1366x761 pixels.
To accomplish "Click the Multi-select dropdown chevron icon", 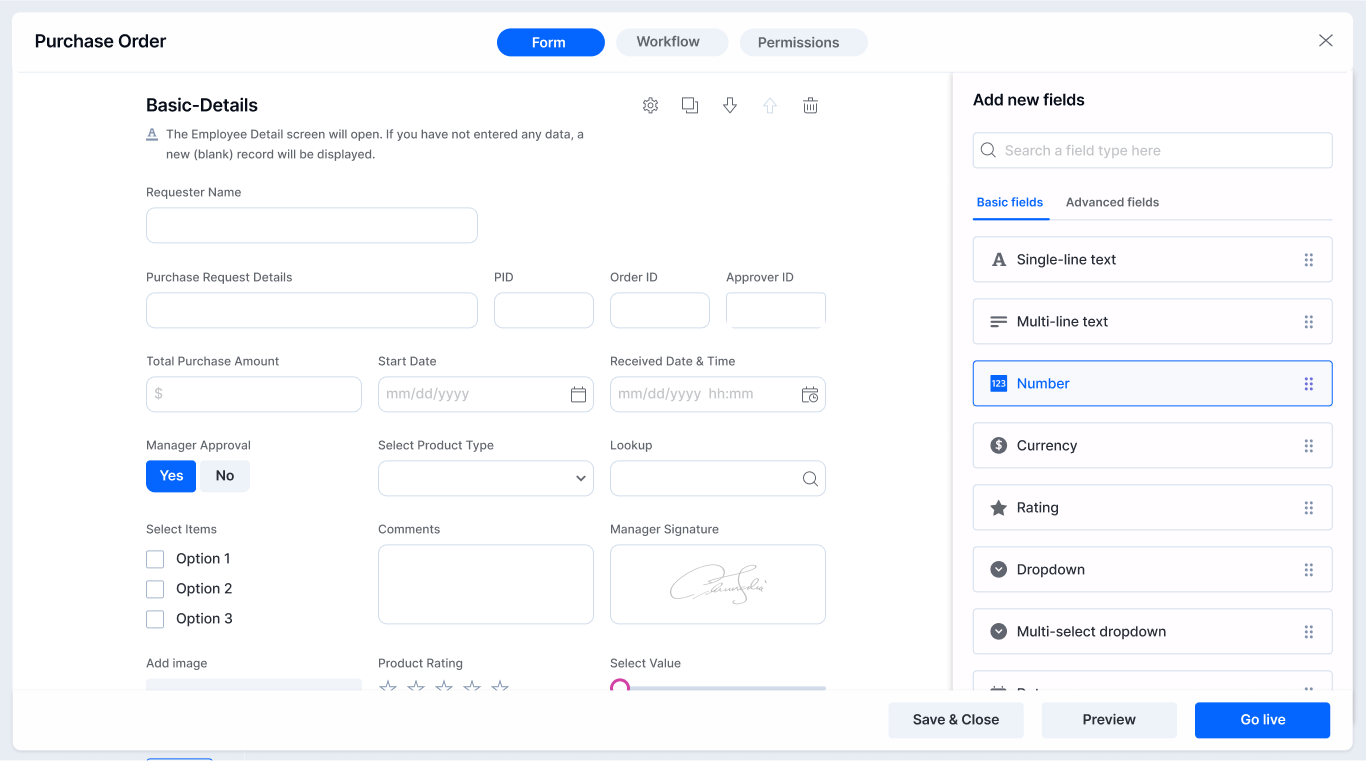I will tap(998, 632).
